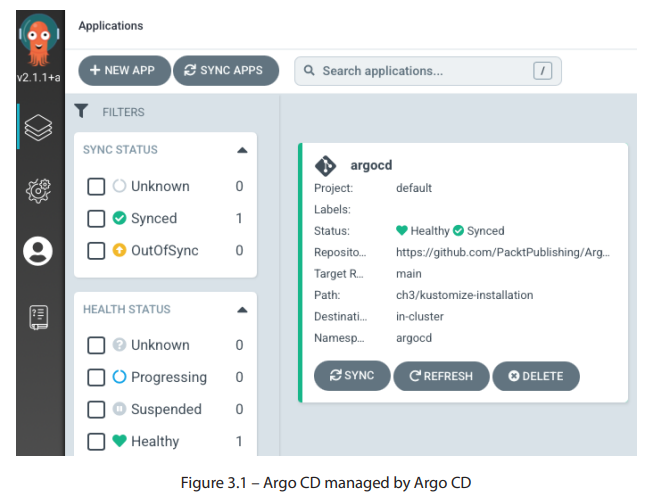667x498 pixels.
Task: Collapse the SYNC STATUS filter section
Action: [x=242, y=150]
